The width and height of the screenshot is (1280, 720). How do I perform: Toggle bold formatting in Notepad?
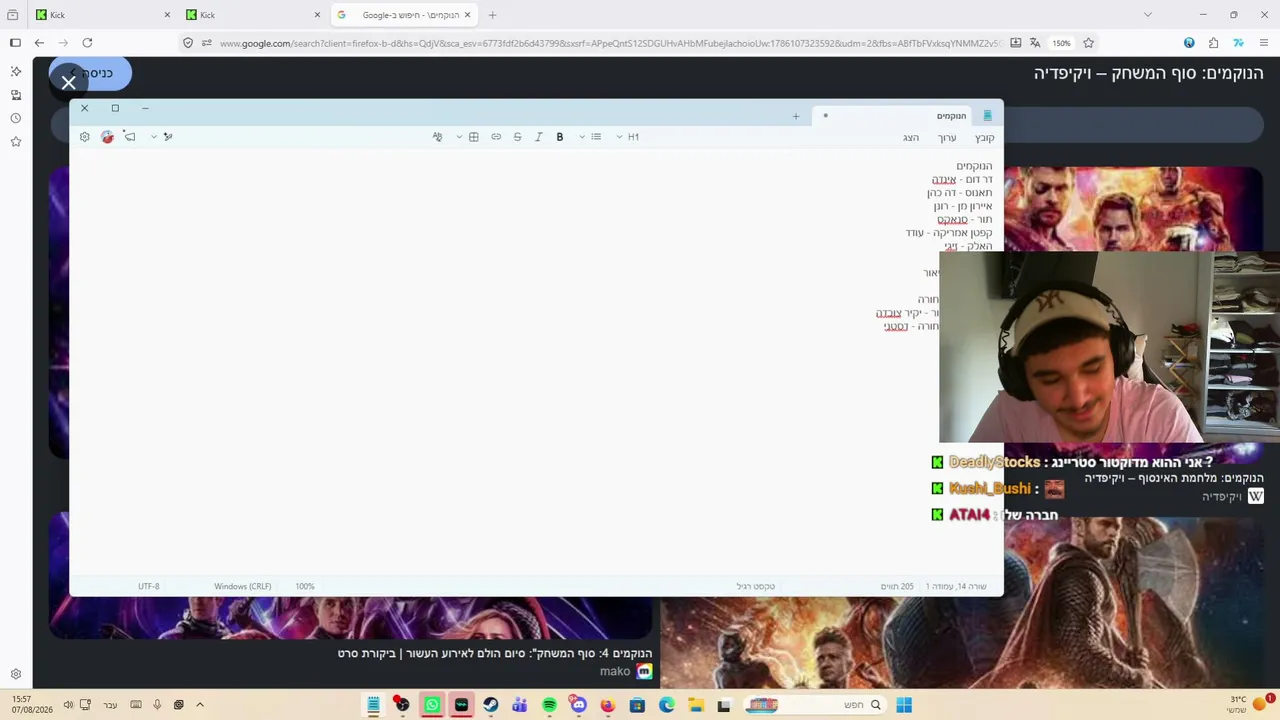tap(560, 137)
